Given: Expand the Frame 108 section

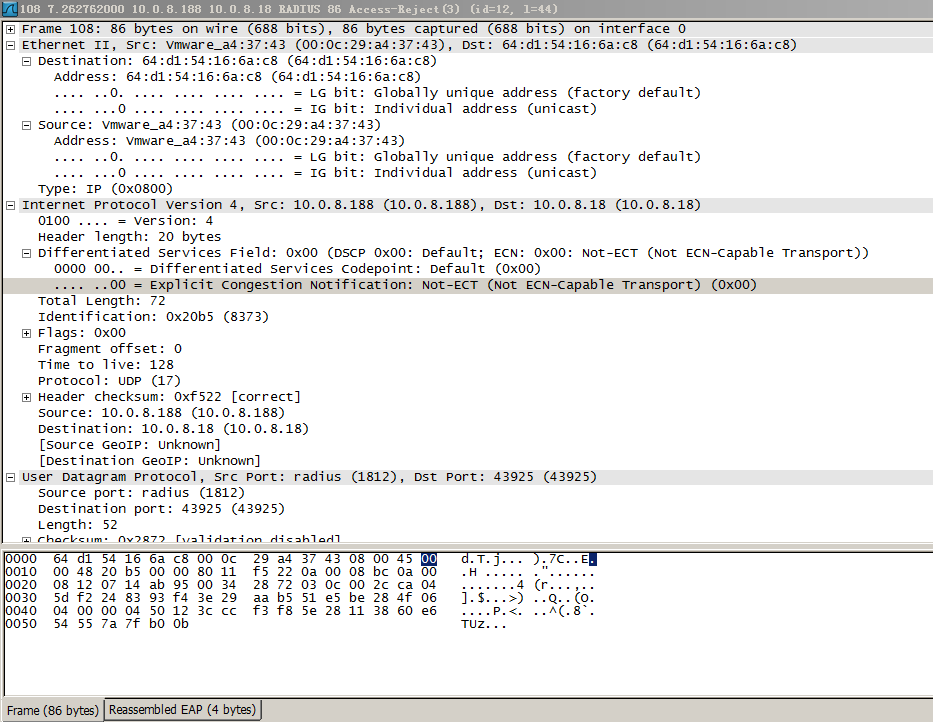Looking at the screenshot, I should coord(10,28).
